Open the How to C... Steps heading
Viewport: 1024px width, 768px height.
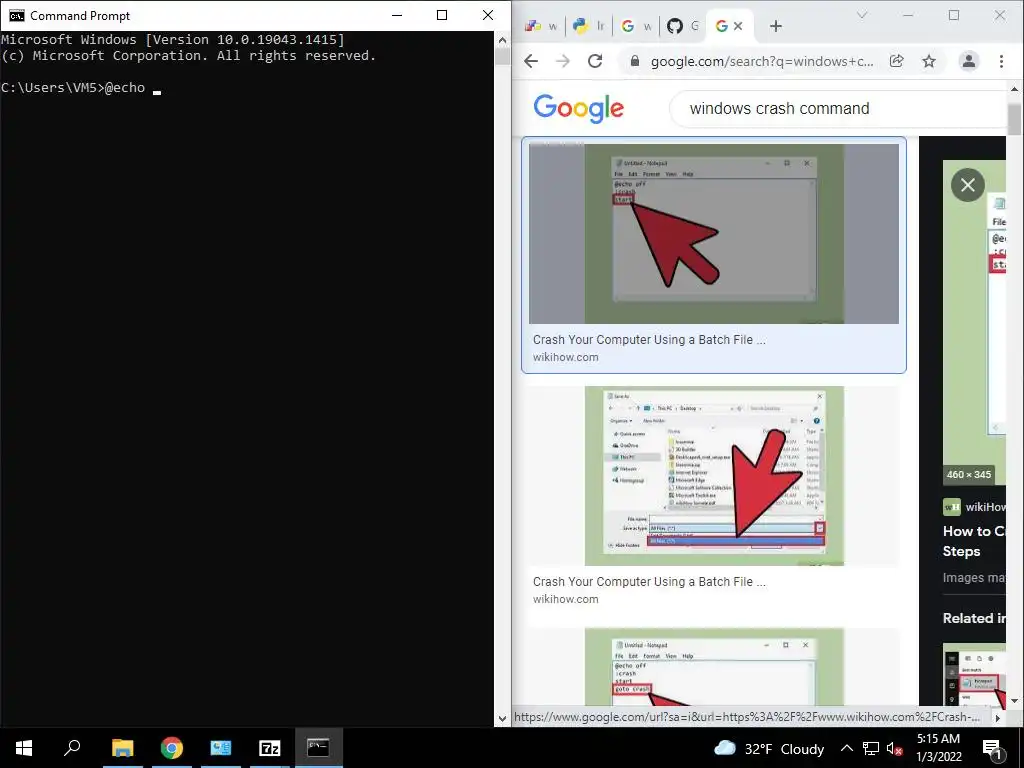[x=974, y=541]
